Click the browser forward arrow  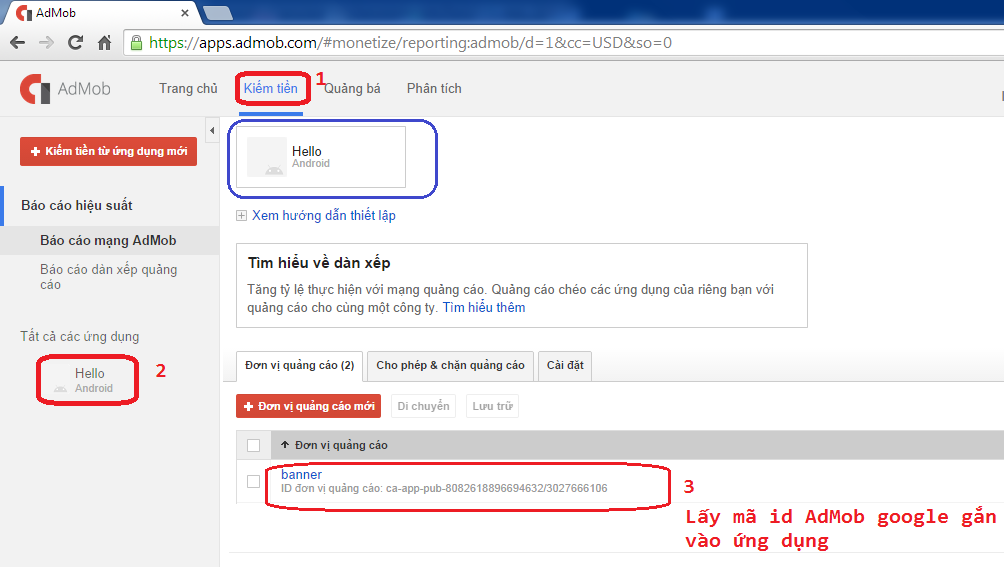pos(46,43)
